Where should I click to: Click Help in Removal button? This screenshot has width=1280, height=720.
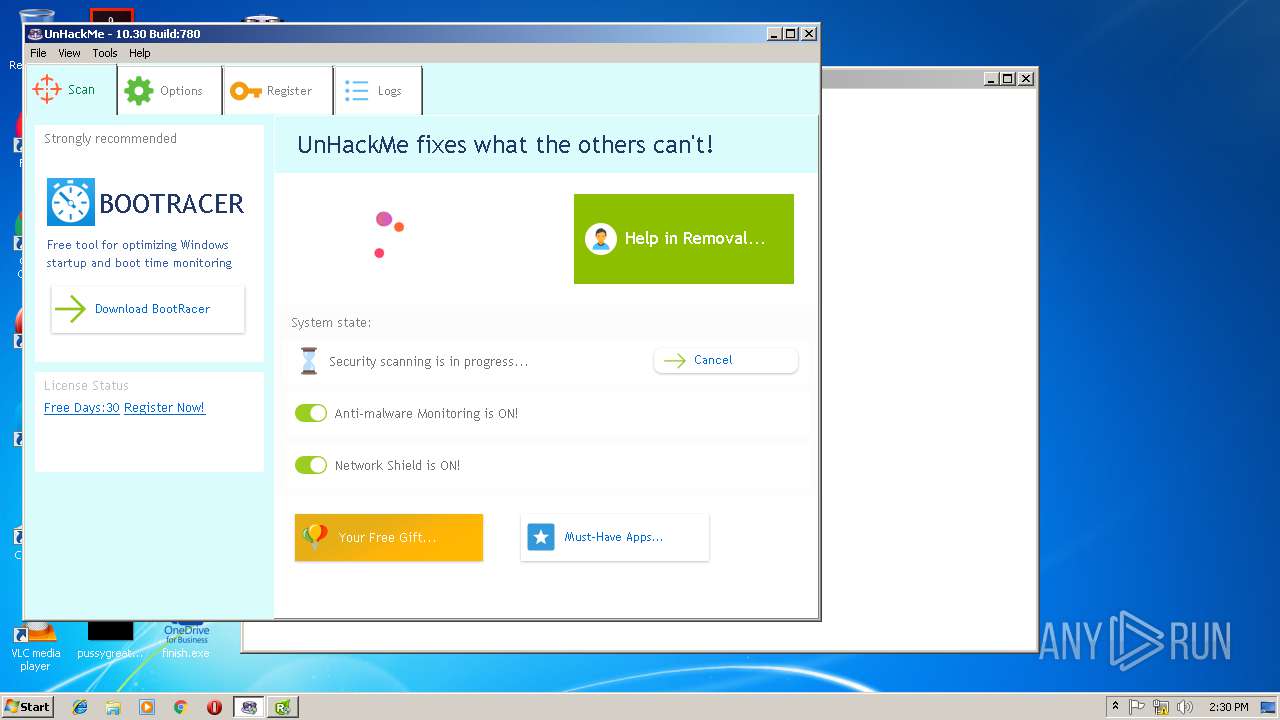[x=684, y=239]
